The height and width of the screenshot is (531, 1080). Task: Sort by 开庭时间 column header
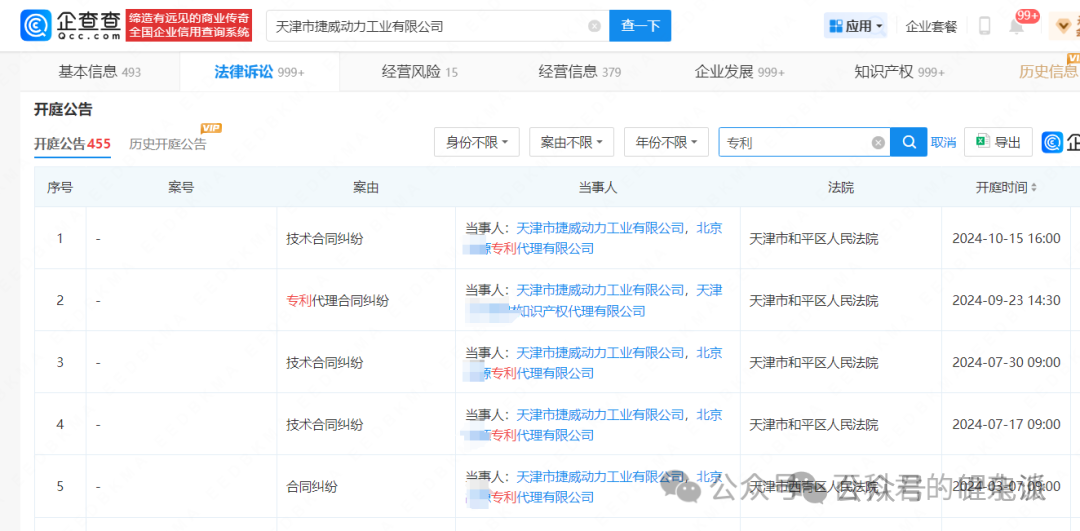click(x=1006, y=187)
